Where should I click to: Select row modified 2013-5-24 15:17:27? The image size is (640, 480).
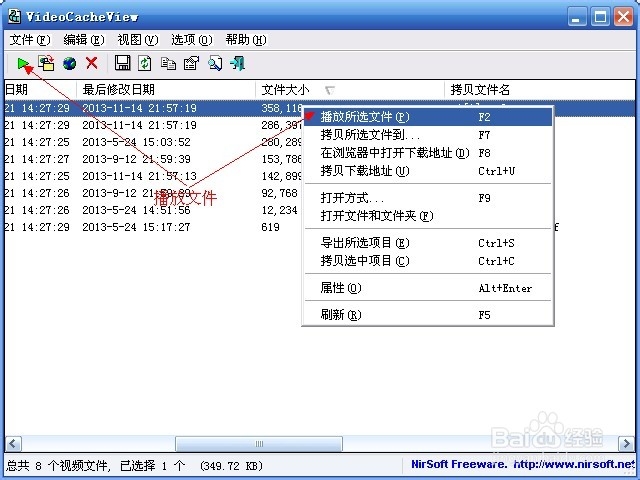coord(153,227)
